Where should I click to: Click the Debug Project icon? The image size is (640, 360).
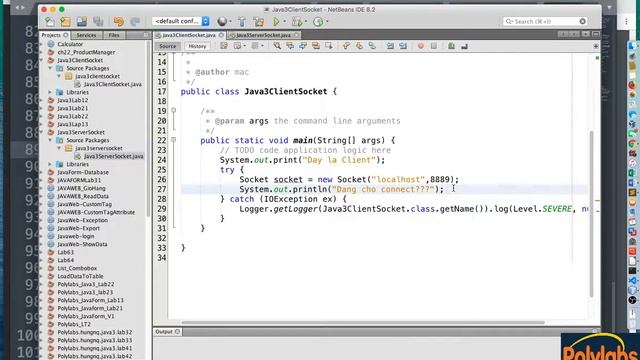coord(297,22)
